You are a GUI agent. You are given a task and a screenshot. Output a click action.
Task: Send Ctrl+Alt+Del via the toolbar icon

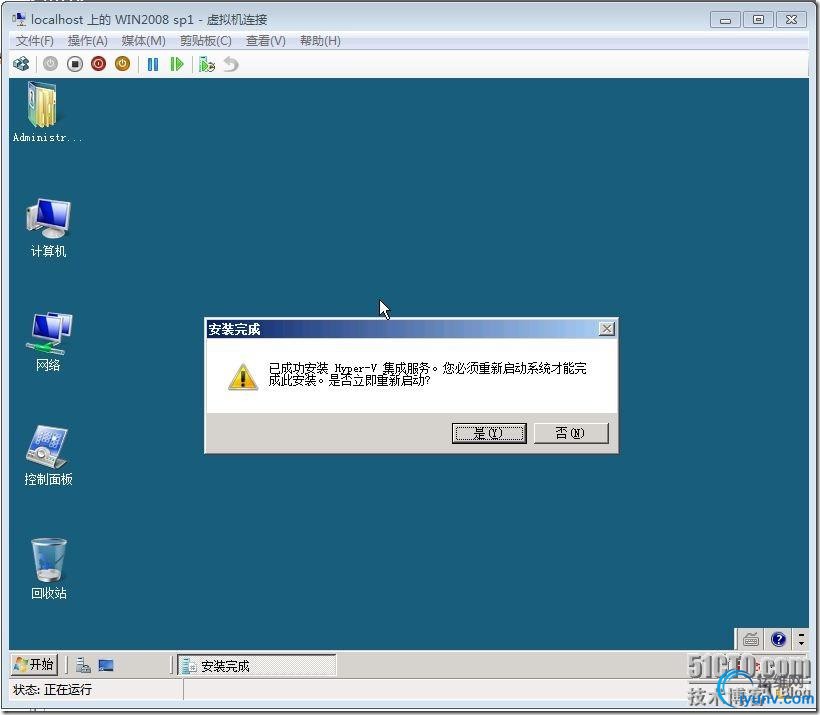(21, 64)
